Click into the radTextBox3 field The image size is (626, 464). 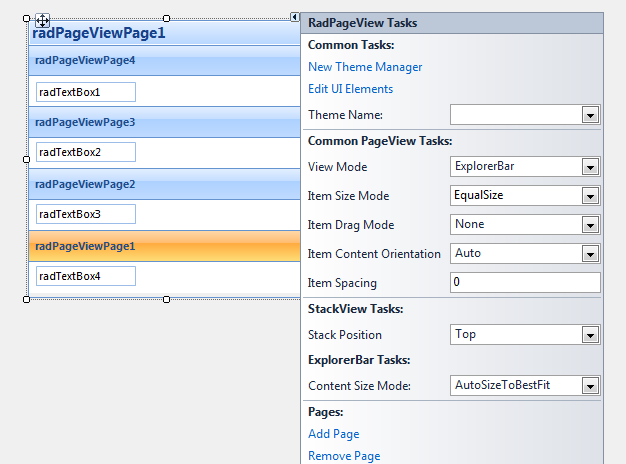(x=85, y=214)
